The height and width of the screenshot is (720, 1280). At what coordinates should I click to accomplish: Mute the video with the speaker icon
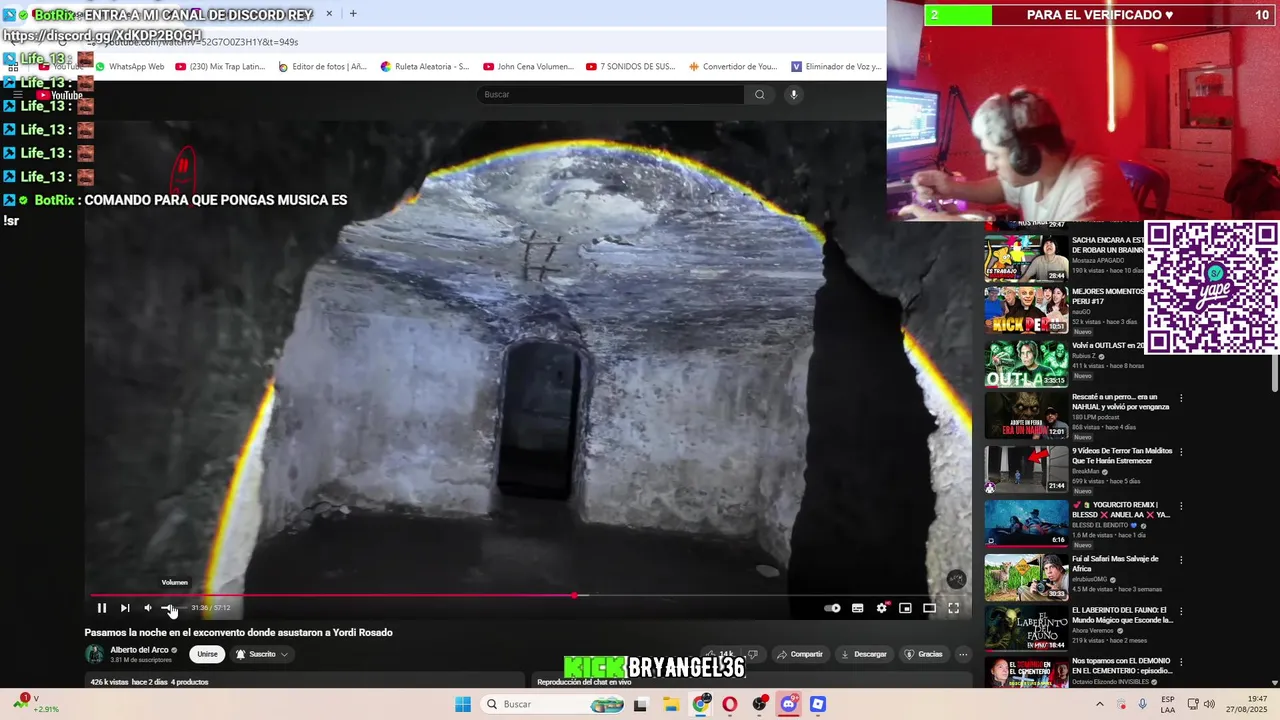148,608
